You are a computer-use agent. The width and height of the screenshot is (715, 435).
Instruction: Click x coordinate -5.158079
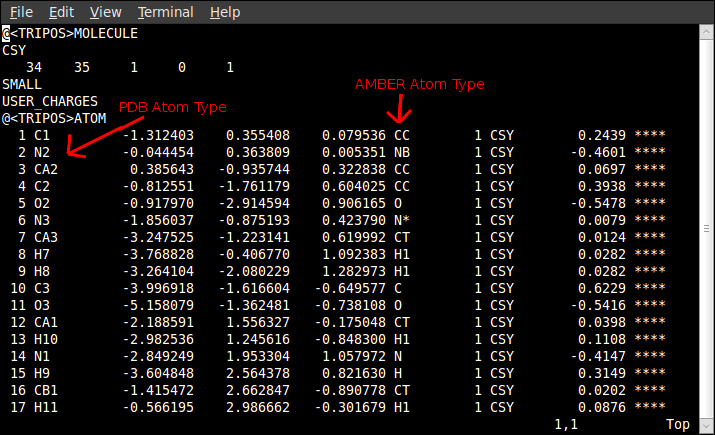pos(158,306)
